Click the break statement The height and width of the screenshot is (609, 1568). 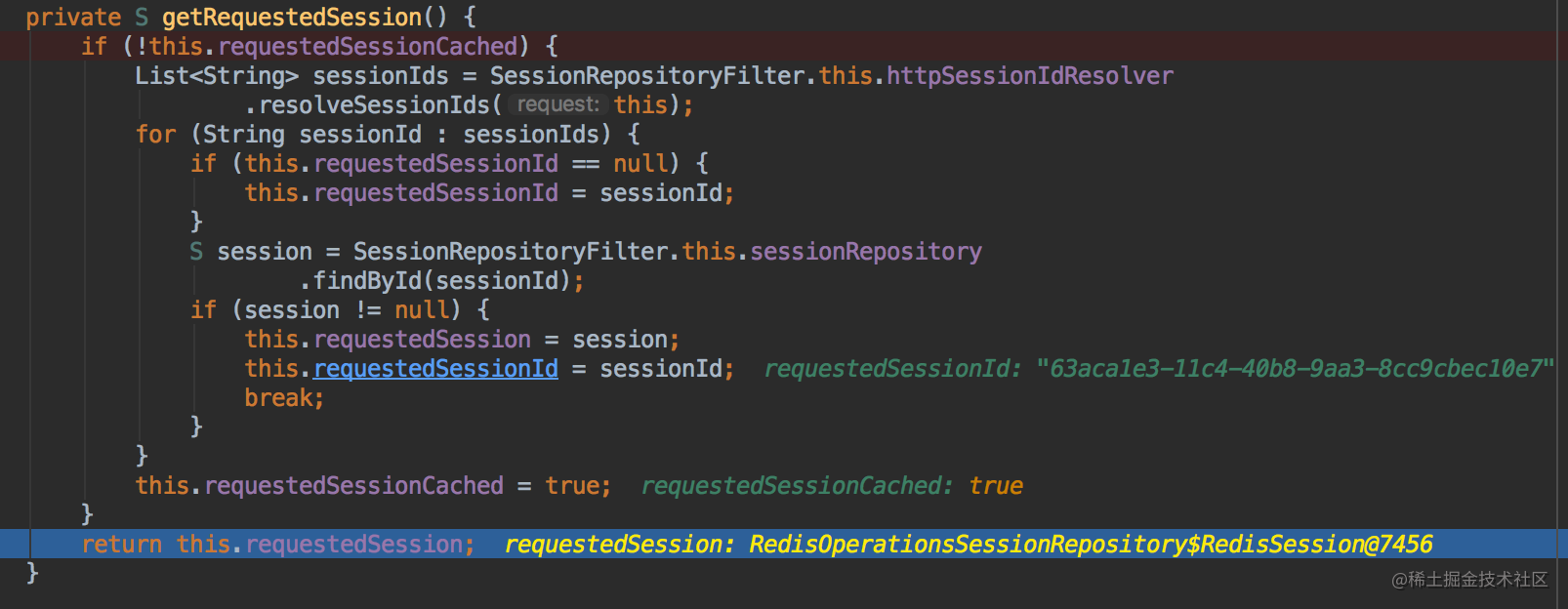pyautogui.click(x=284, y=398)
